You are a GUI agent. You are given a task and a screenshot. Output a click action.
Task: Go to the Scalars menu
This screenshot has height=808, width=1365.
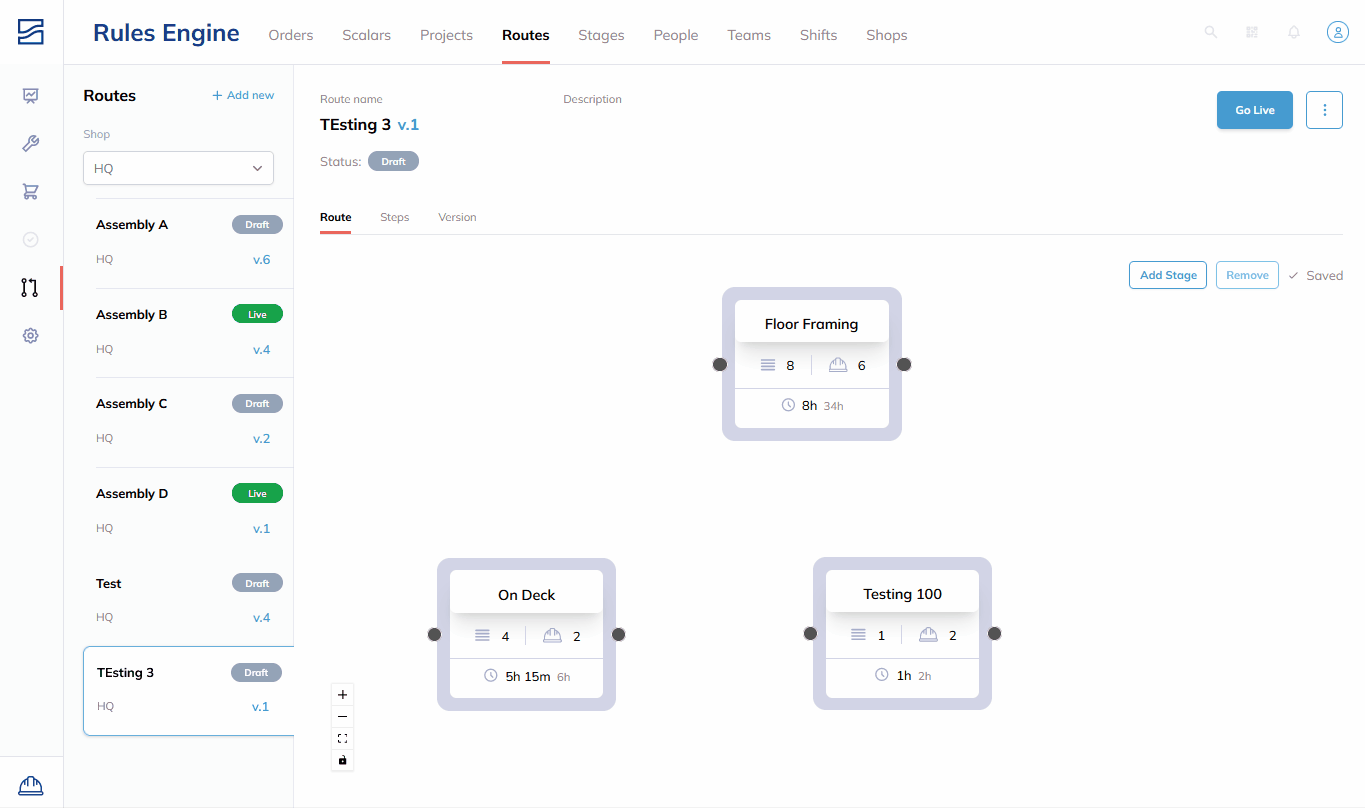click(367, 35)
